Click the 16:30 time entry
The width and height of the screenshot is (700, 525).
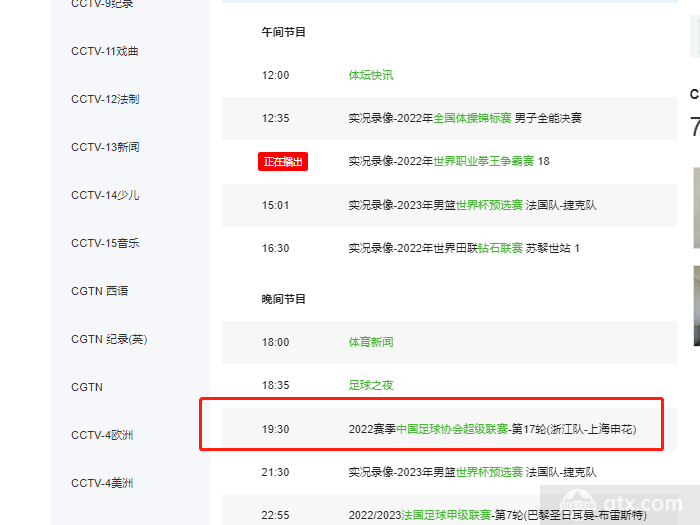[275, 248]
